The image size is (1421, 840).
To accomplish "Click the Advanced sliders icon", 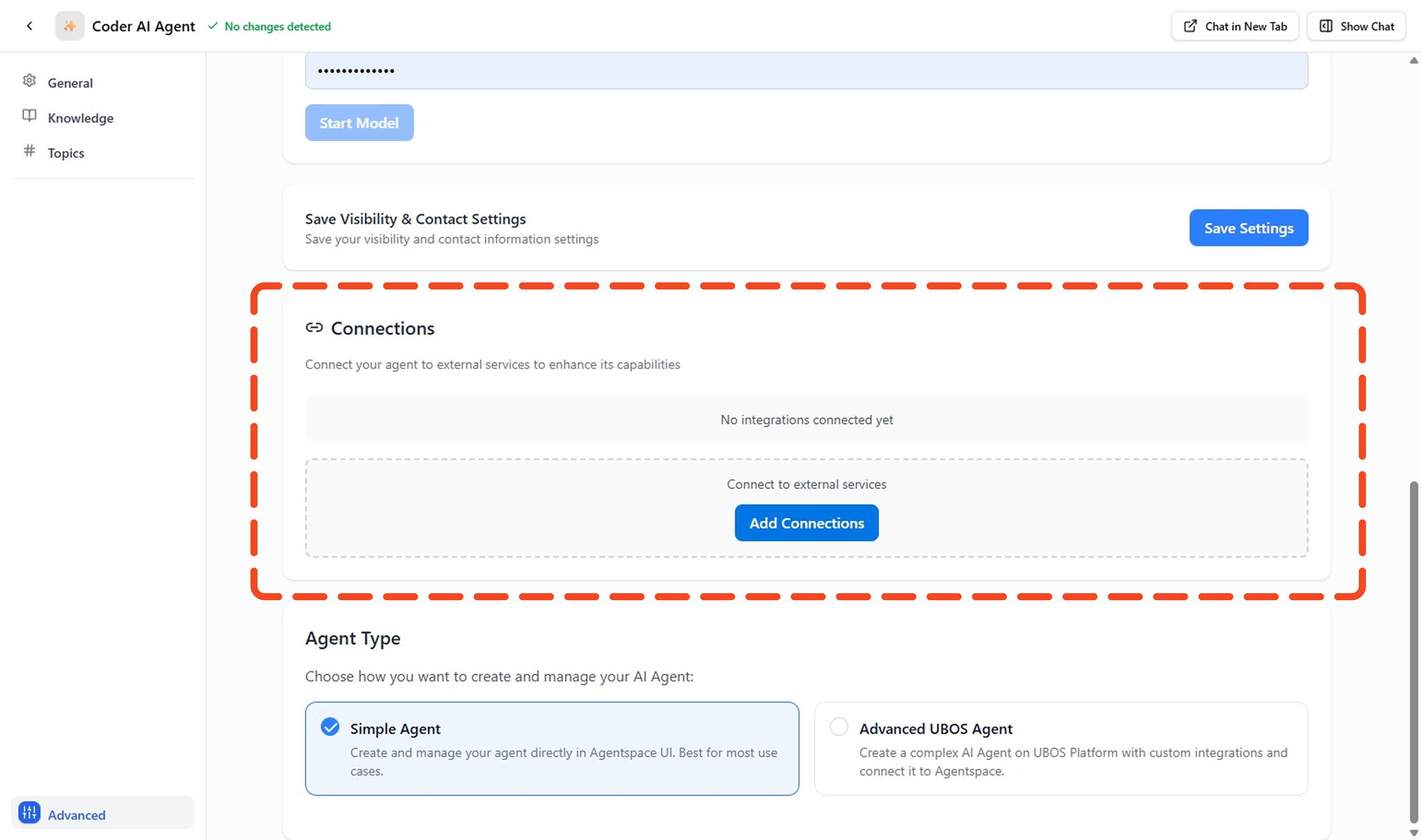I will point(29,813).
